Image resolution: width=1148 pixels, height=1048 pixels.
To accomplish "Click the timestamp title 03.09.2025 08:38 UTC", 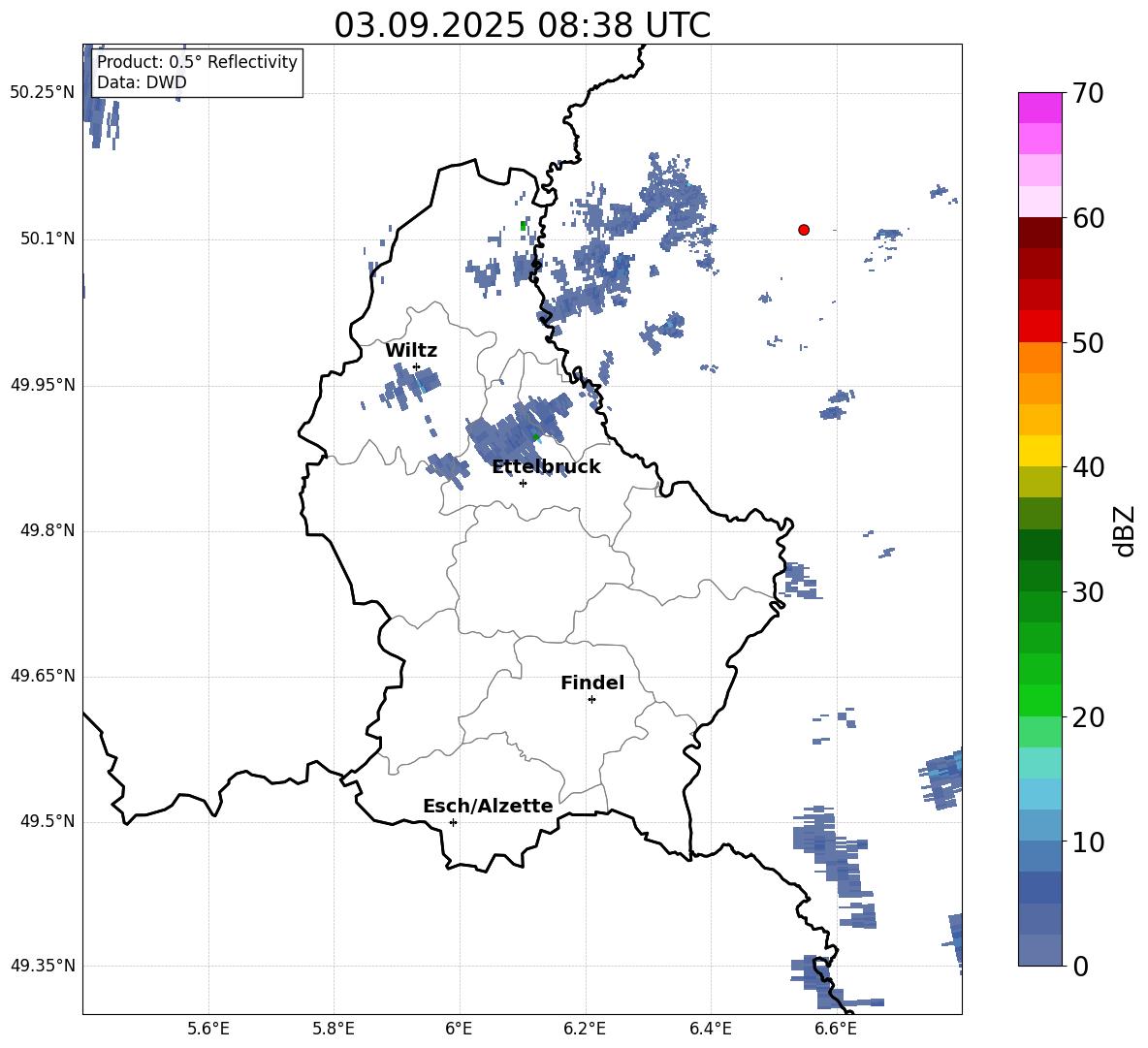I will click(x=522, y=25).
